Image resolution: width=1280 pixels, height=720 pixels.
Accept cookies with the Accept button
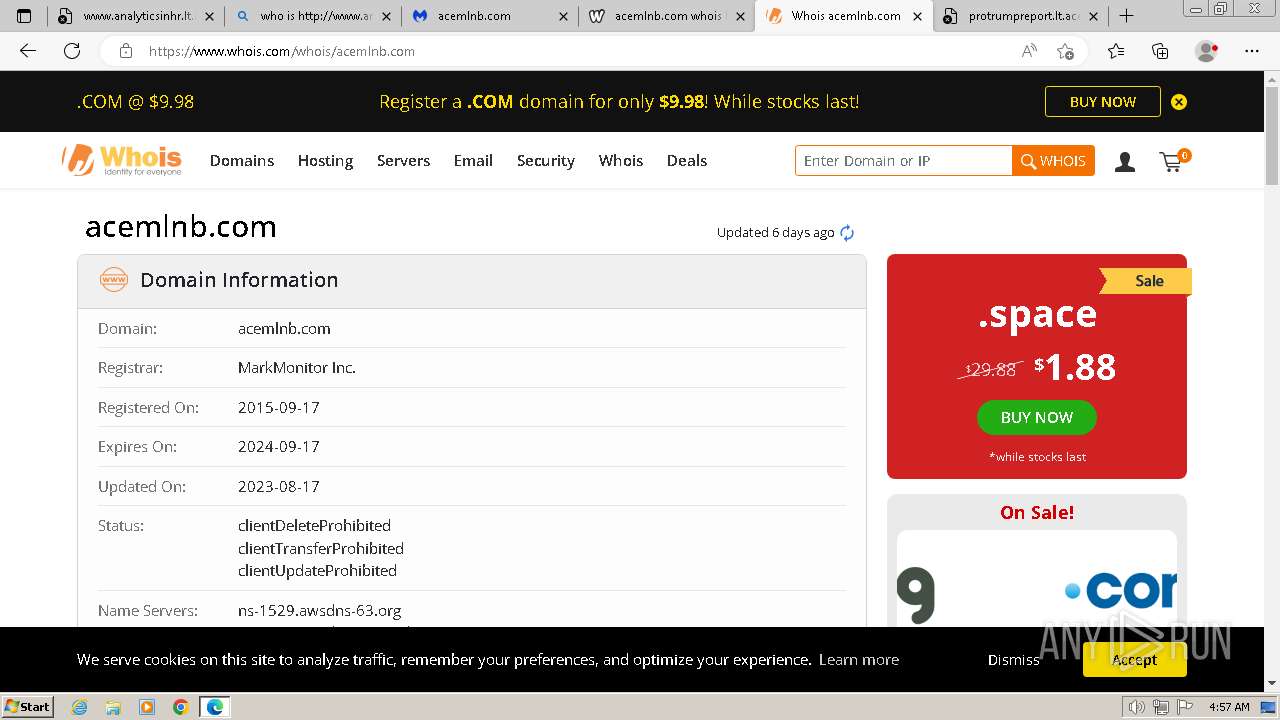coord(1135,660)
